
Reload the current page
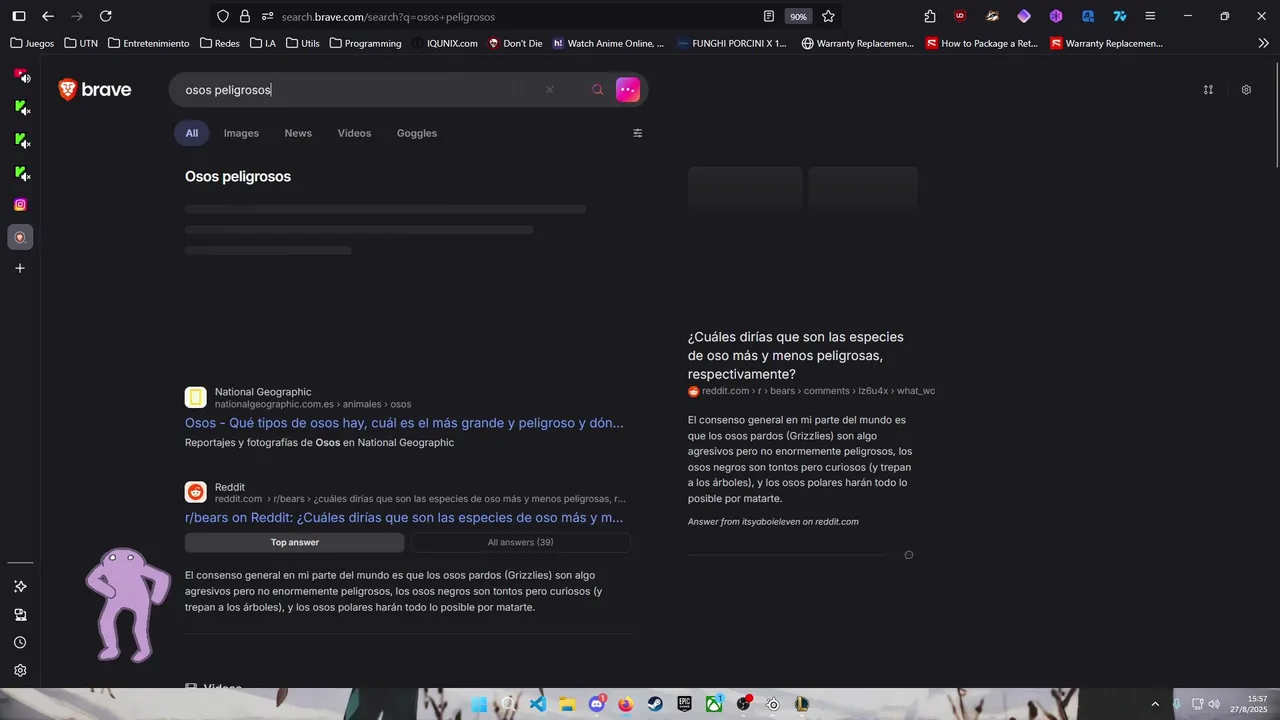[106, 16]
